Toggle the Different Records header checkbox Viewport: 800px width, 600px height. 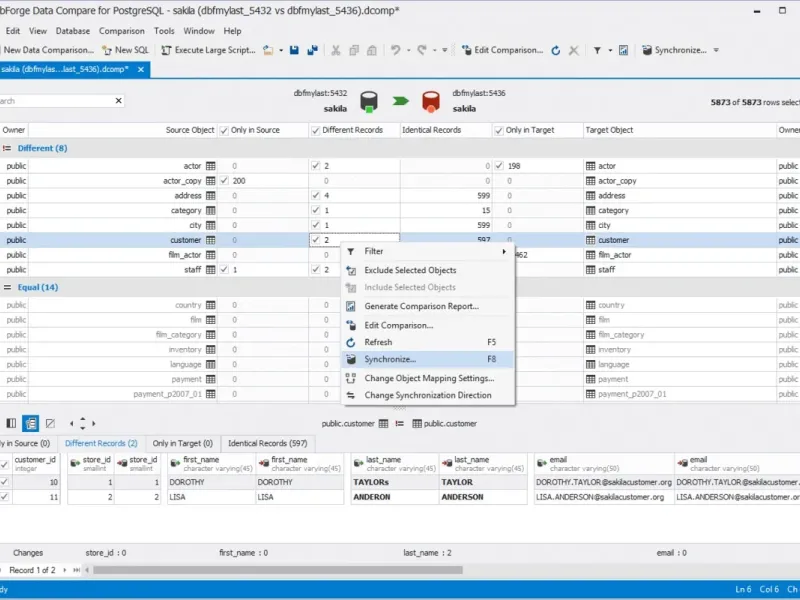315,131
